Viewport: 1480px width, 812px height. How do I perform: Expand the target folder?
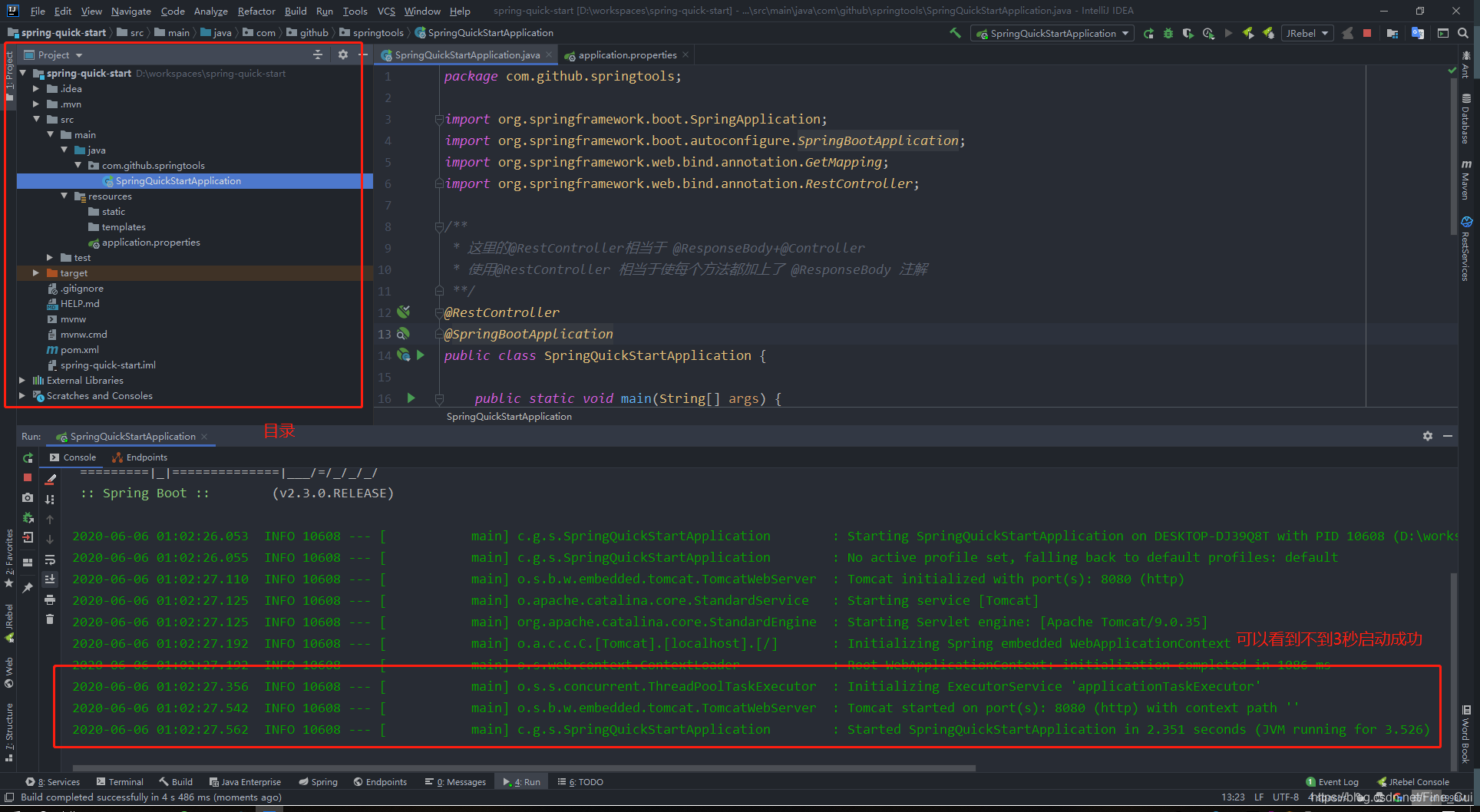[x=36, y=272]
